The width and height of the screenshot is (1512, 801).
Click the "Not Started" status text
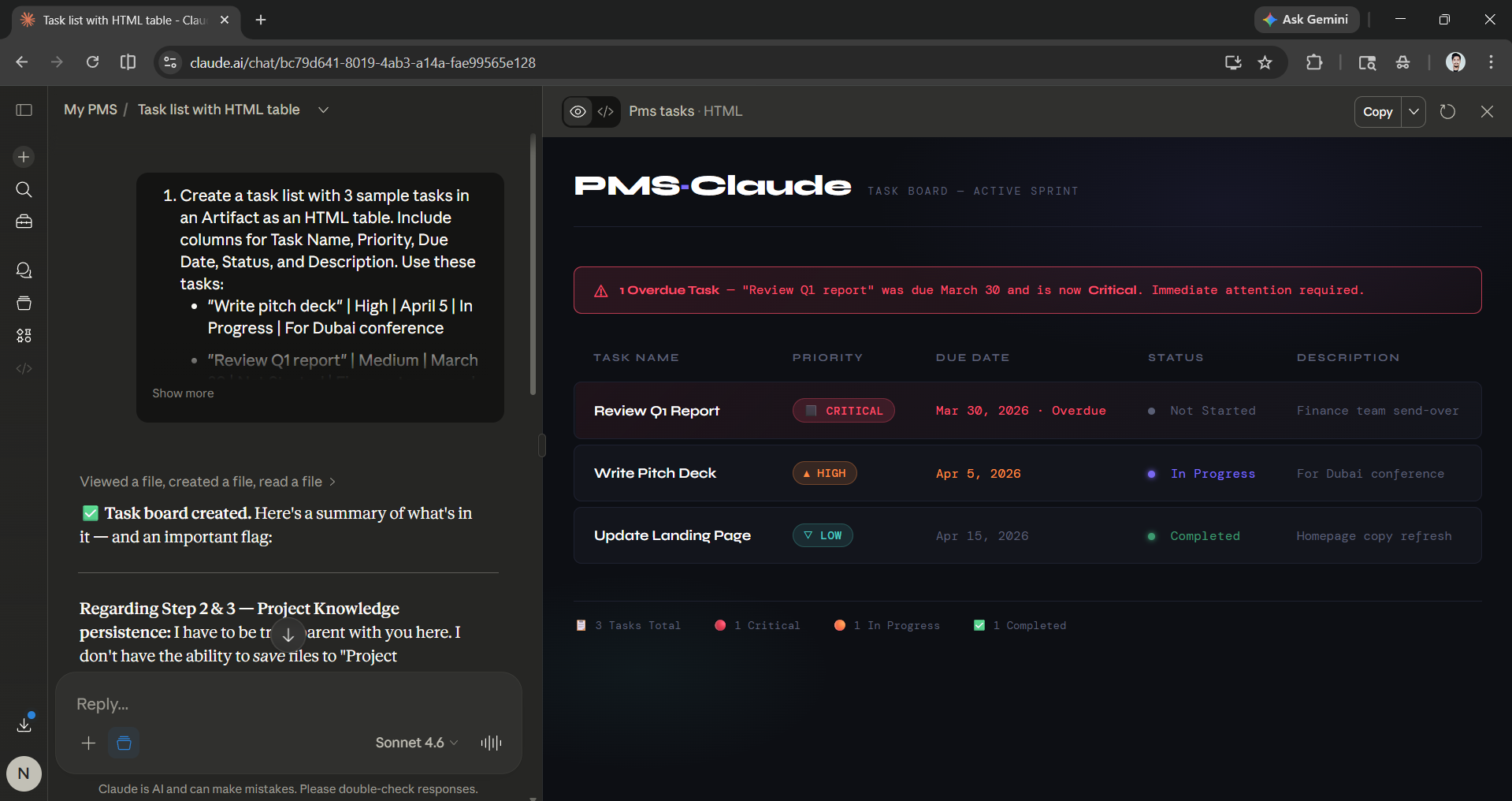(1213, 411)
